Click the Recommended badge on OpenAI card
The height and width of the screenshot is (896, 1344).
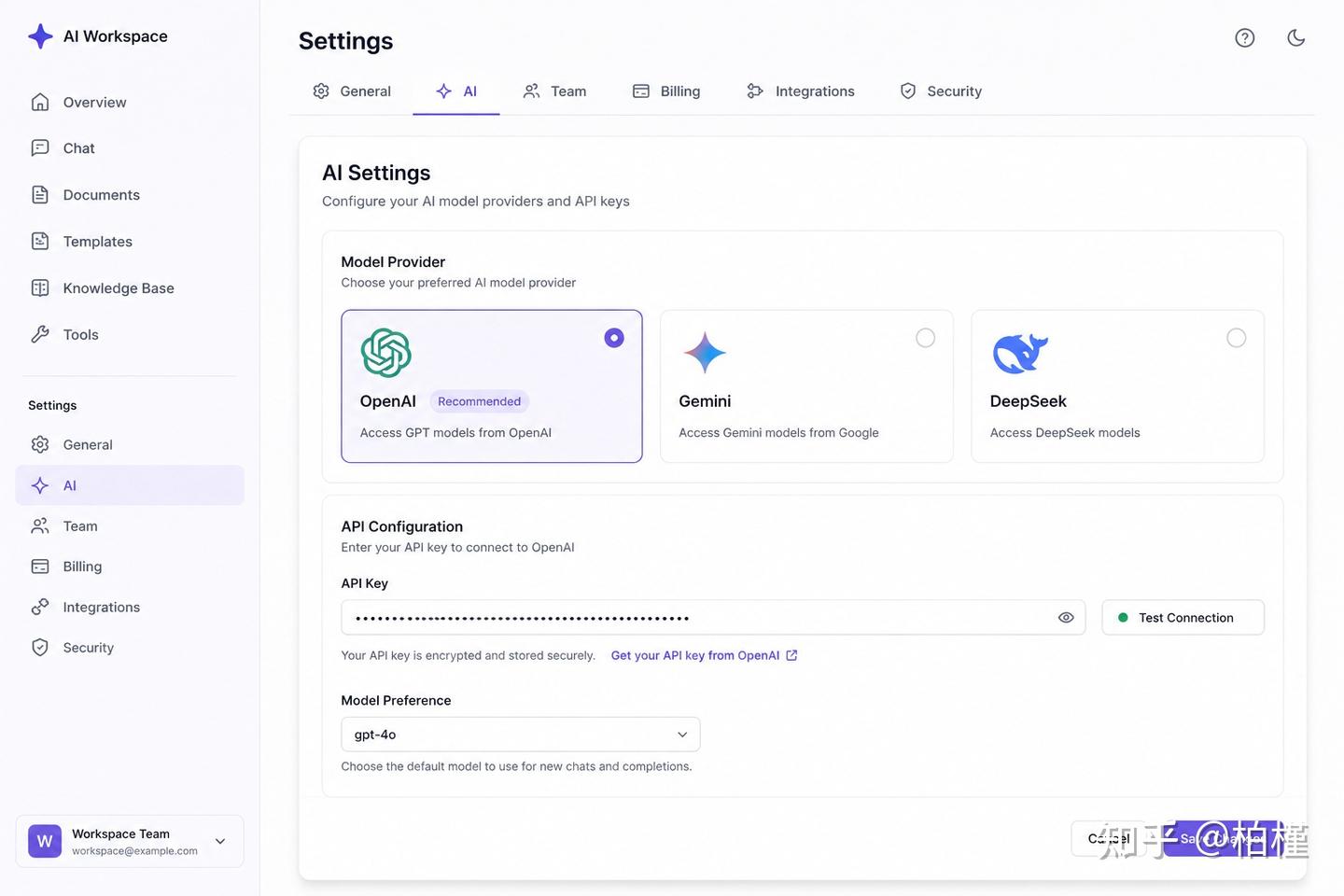[479, 401]
